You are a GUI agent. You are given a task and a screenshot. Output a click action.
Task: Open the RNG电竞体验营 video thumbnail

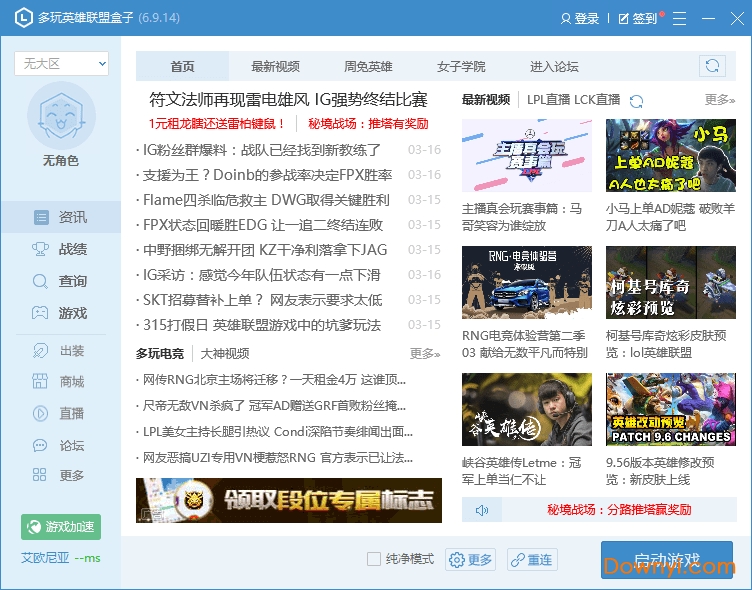pos(527,283)
